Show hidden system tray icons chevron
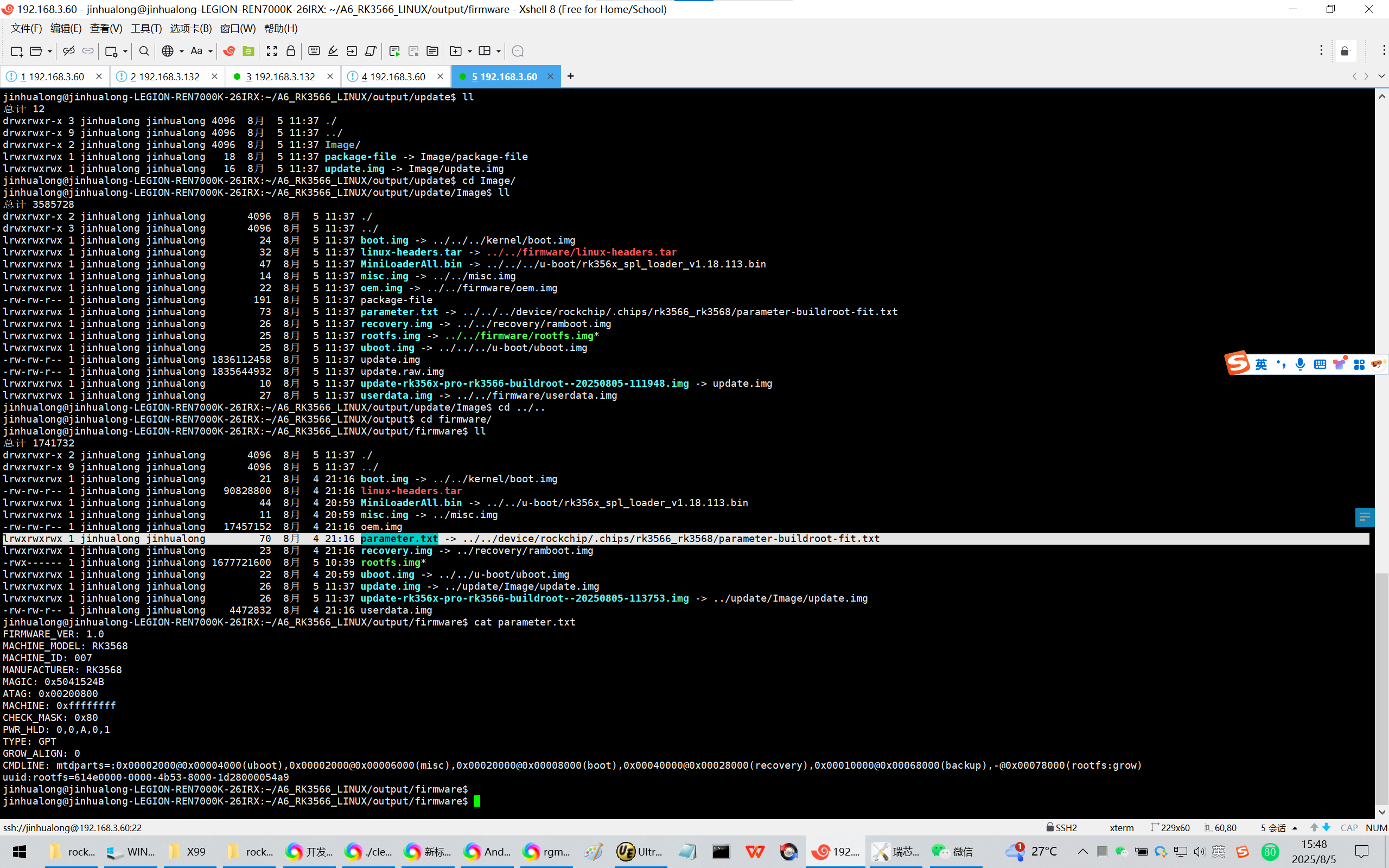This screenshot has width=1389, height=868. pos(1082,851)
